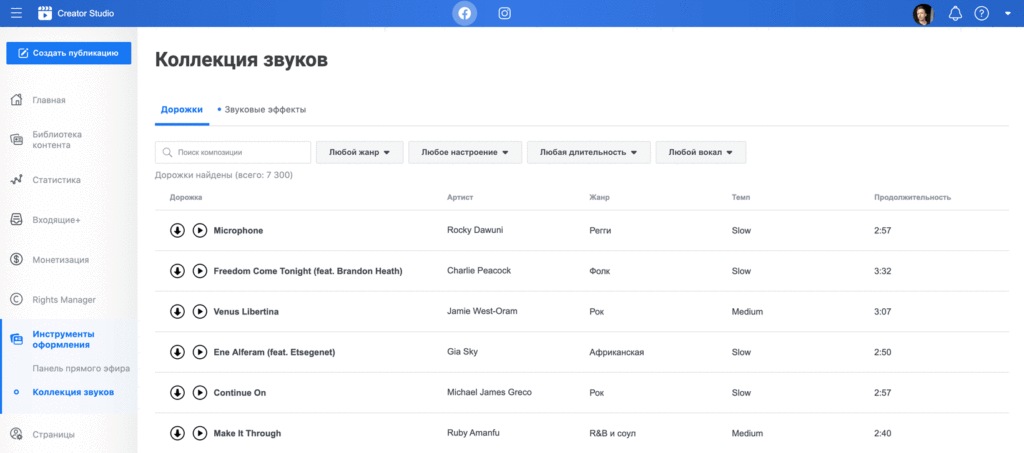Play the Venus Libertina track
Viewport: 1024px width, 453px height.
[x=200, y=311]
